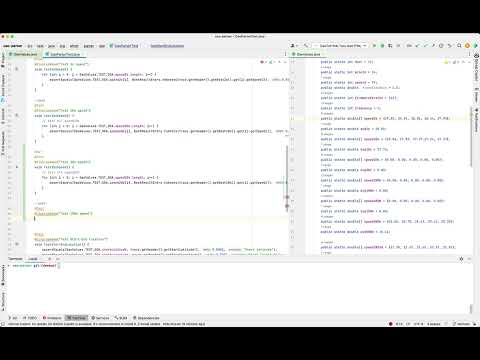The image size is (480, 360).
Task: Toggle the Structure tool window
Action: point(3,302)
